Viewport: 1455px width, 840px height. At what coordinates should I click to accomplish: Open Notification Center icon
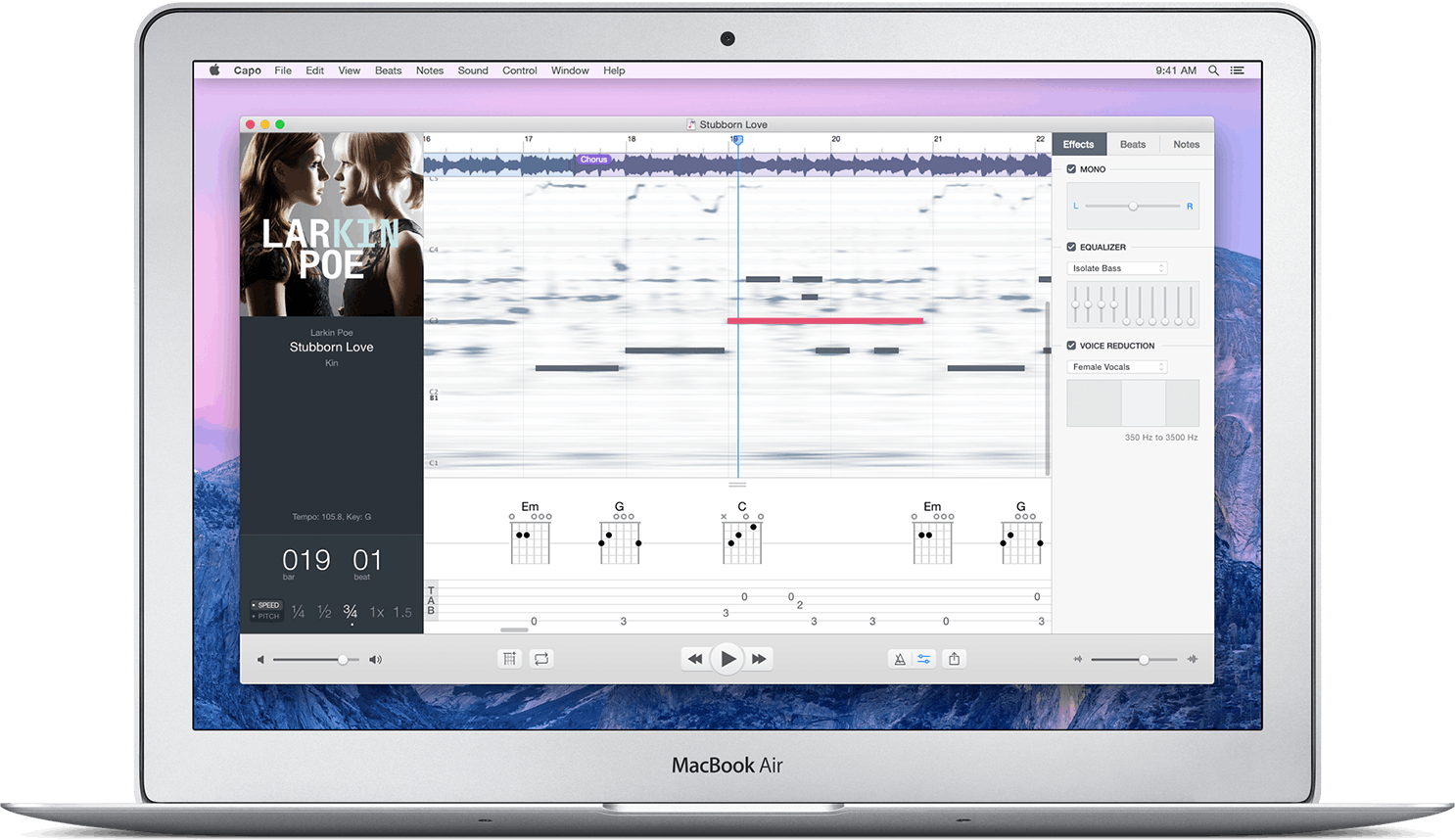click(1238, 70)
